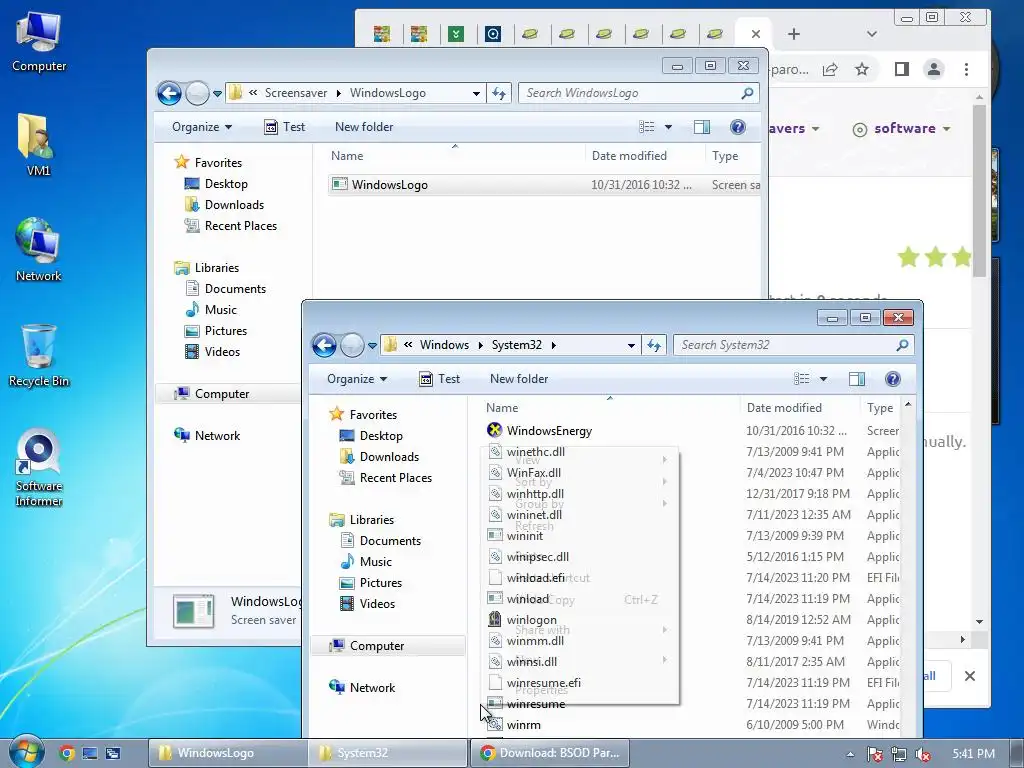
Task: Switch to System32 taskbar button
Action: 388,753
